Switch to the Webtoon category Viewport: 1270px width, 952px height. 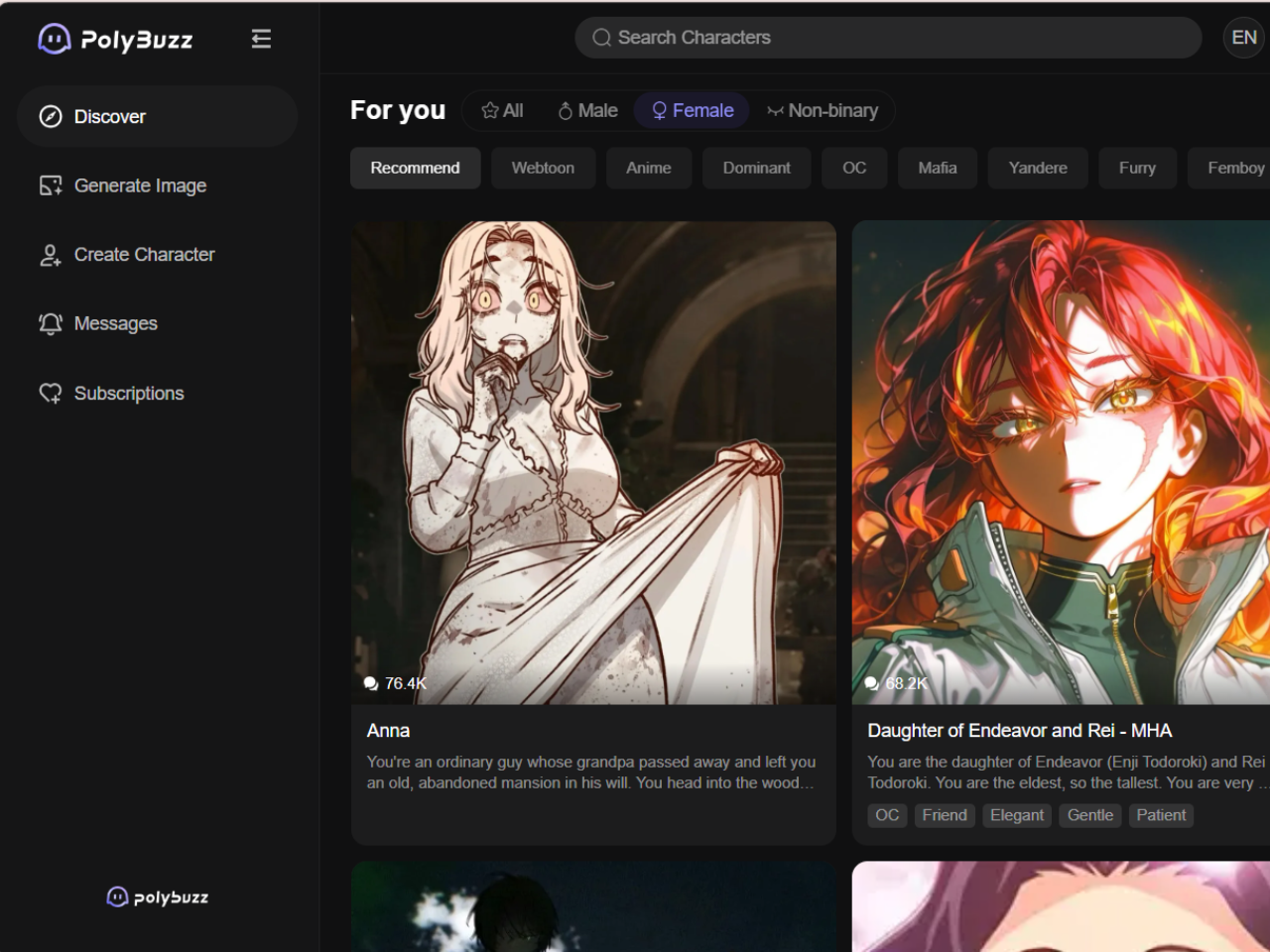click(543, 169)
